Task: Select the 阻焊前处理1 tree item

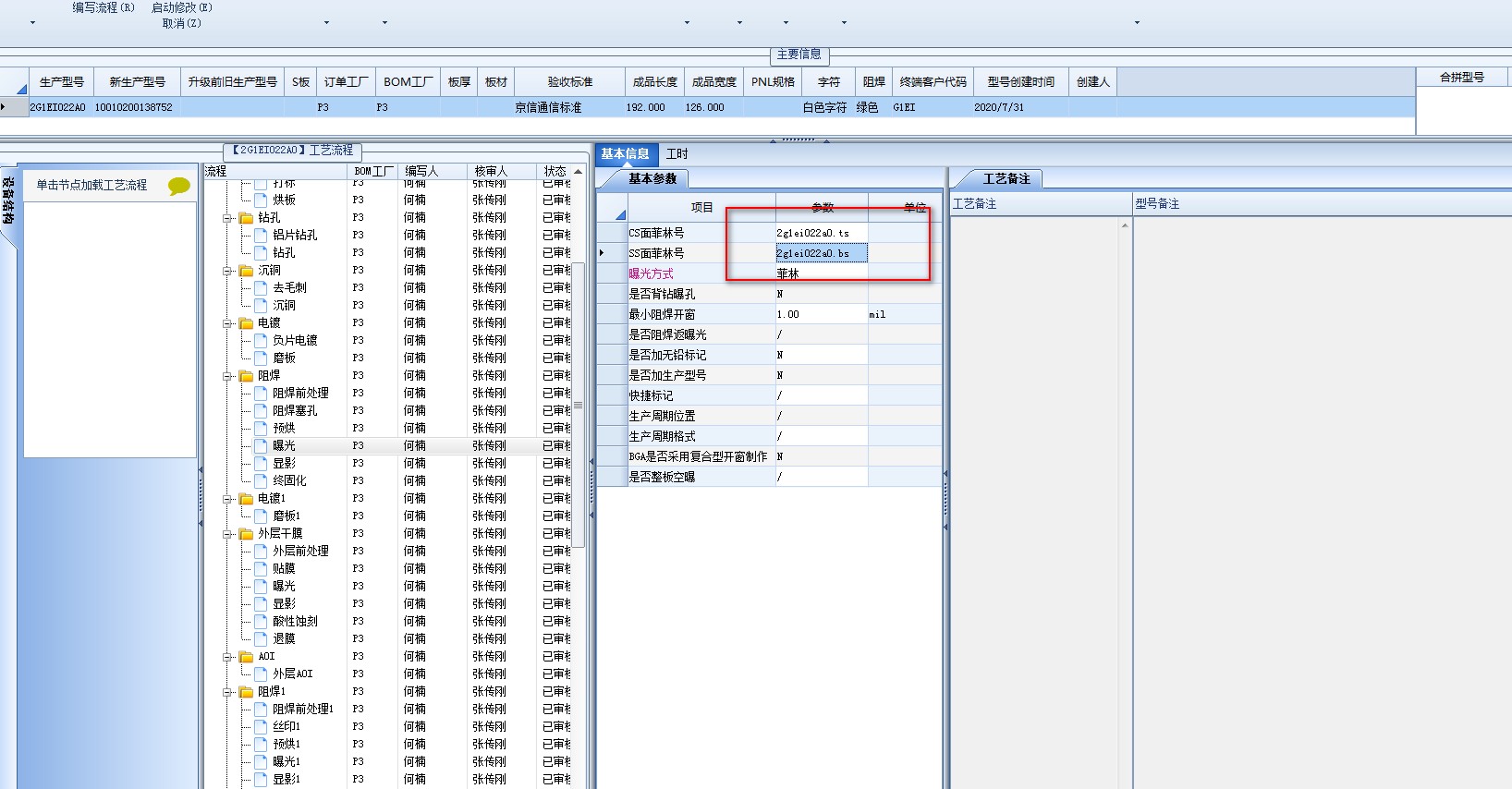Action: click(302, 709)
